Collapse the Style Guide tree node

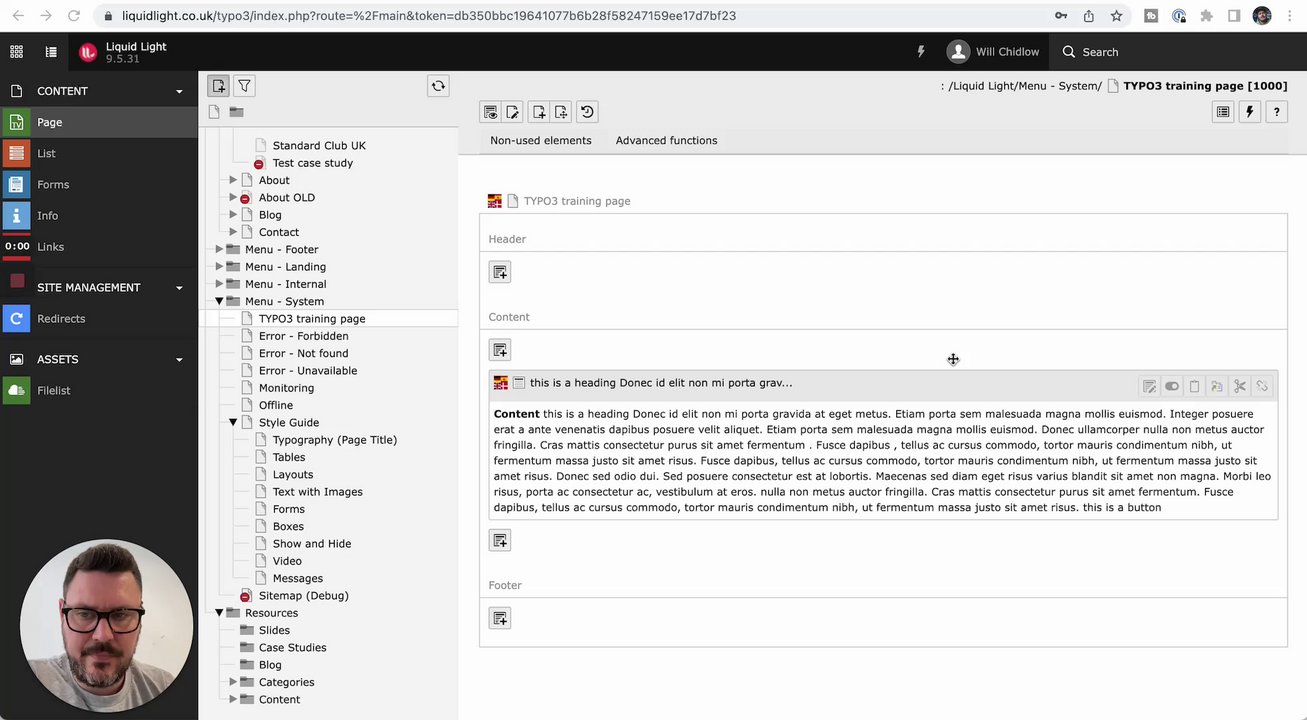click(x=233, y=422)
